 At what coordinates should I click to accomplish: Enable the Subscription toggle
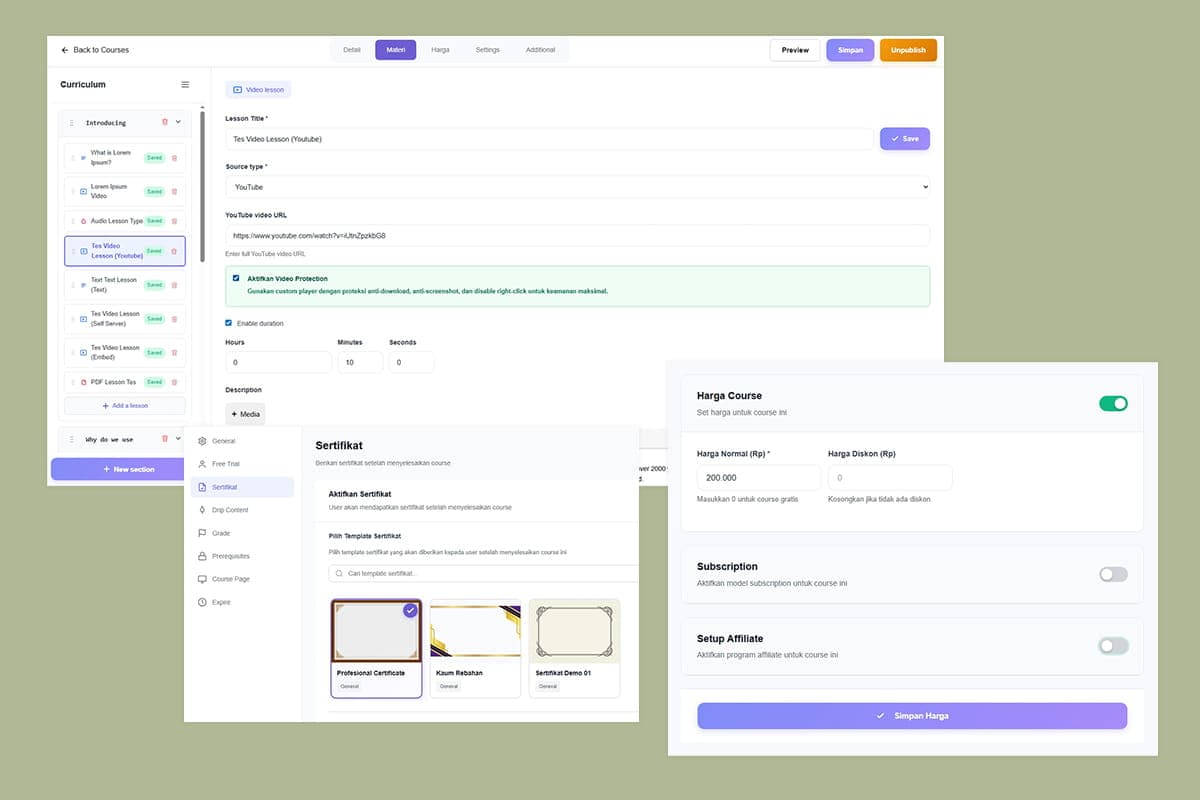coord(1113,574)
